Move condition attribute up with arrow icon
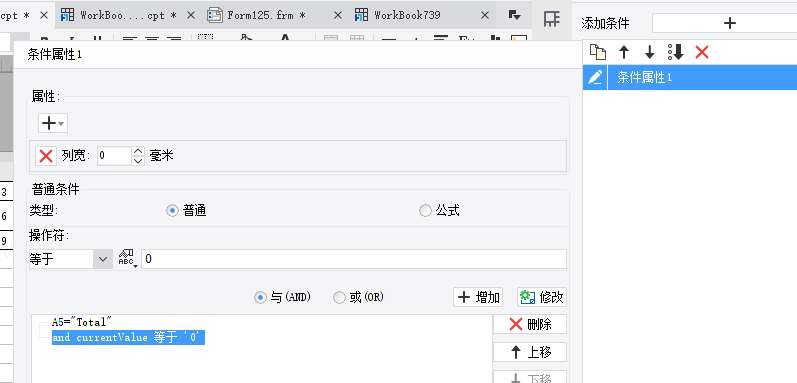 (624, 52)
